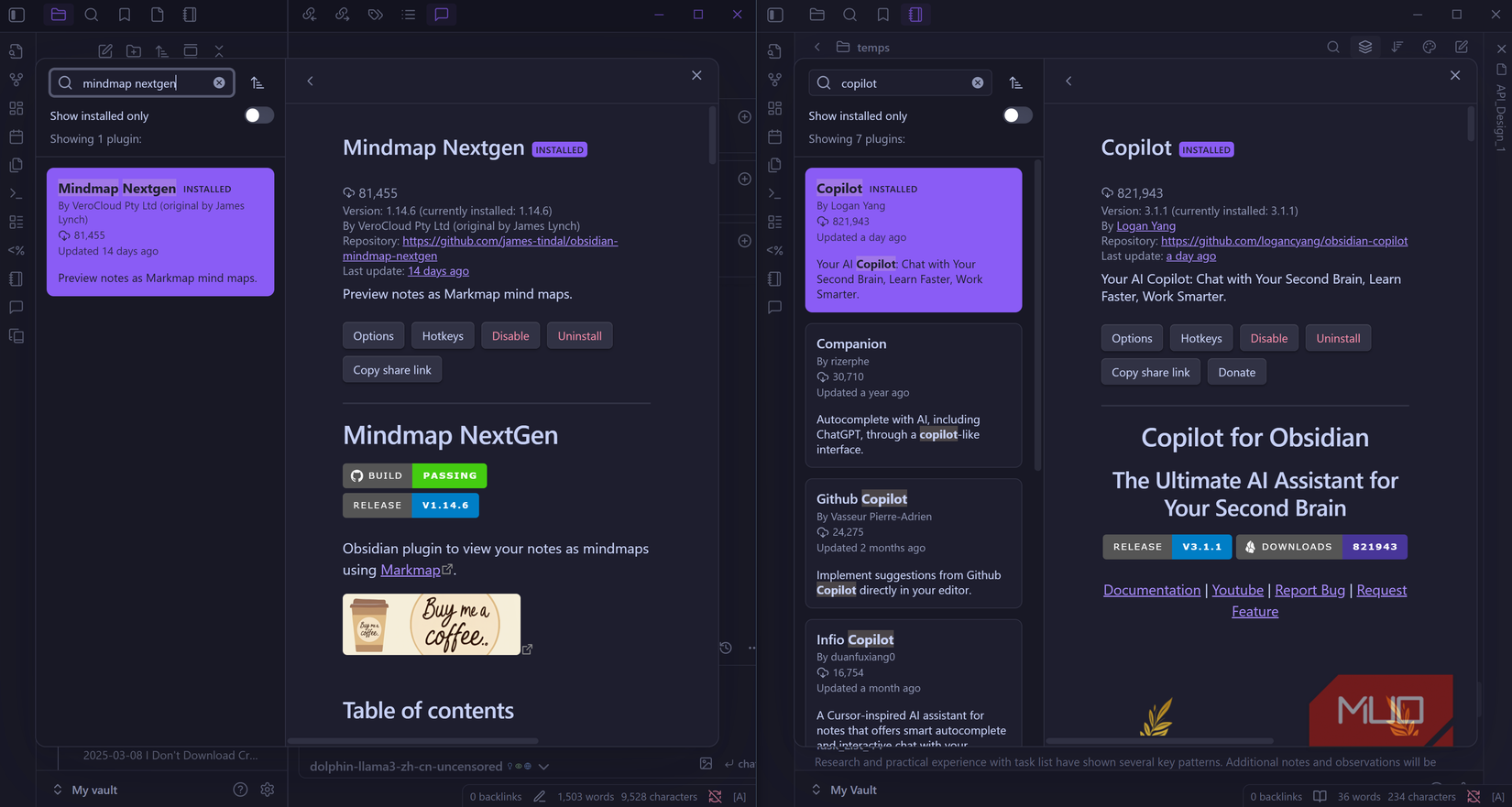Open bookmarks tab in left window

click(125, 15)
